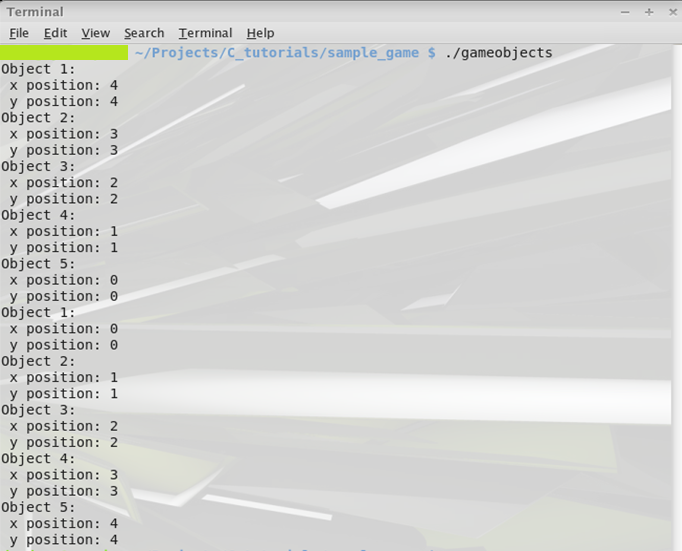Click 'x position: 3' under first Object 2

tap(64, 134)
